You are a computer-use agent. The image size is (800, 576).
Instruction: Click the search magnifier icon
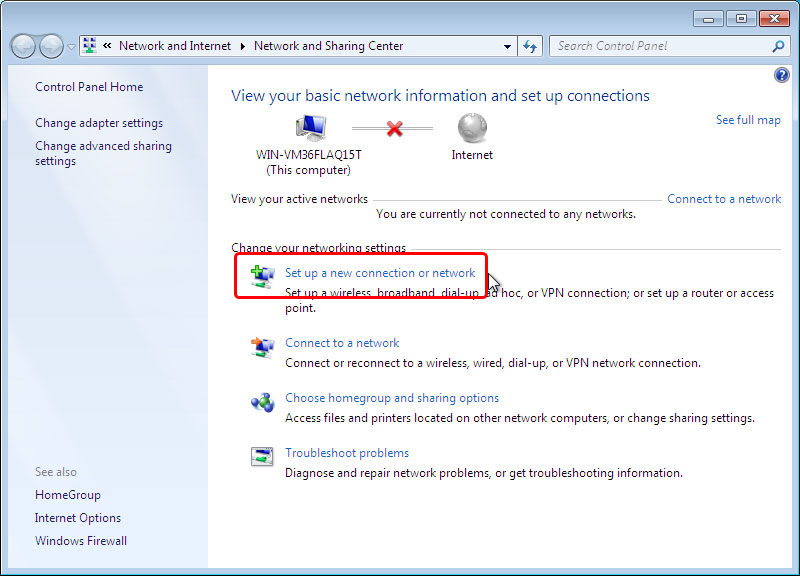click(x=778, y=46)
